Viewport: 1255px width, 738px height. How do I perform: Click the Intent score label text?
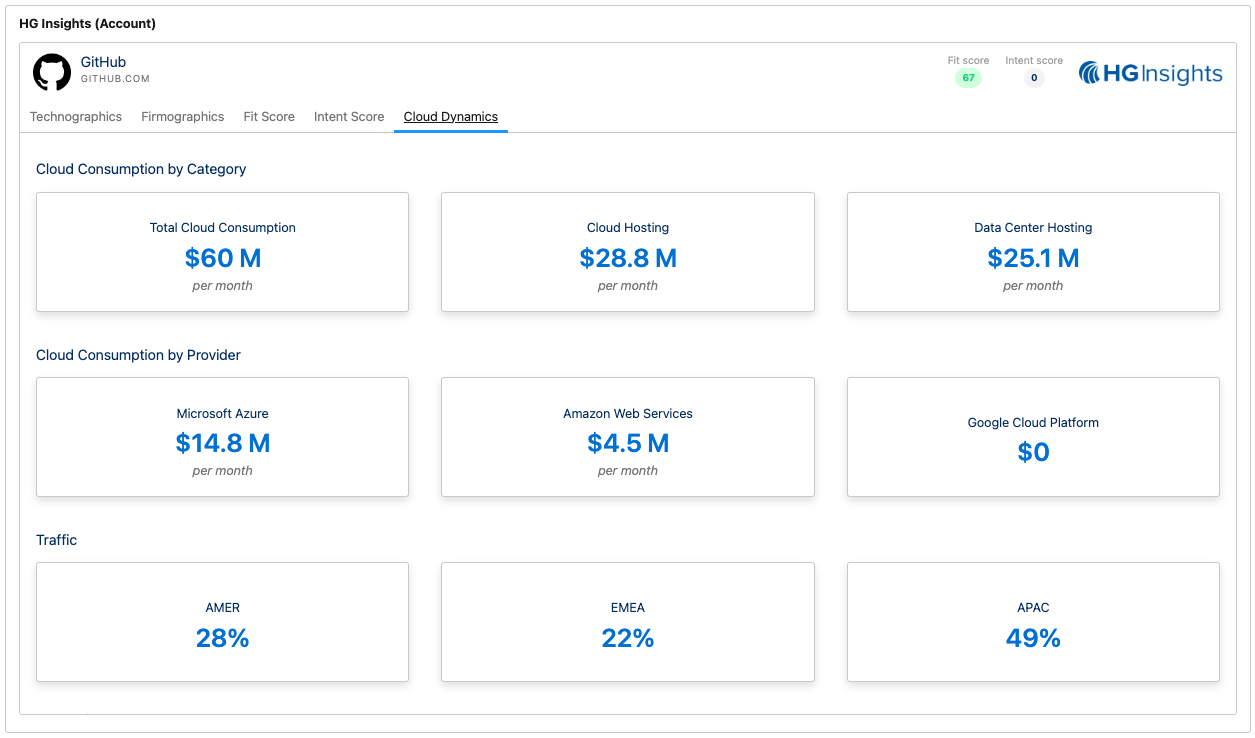pos(1034,61)
